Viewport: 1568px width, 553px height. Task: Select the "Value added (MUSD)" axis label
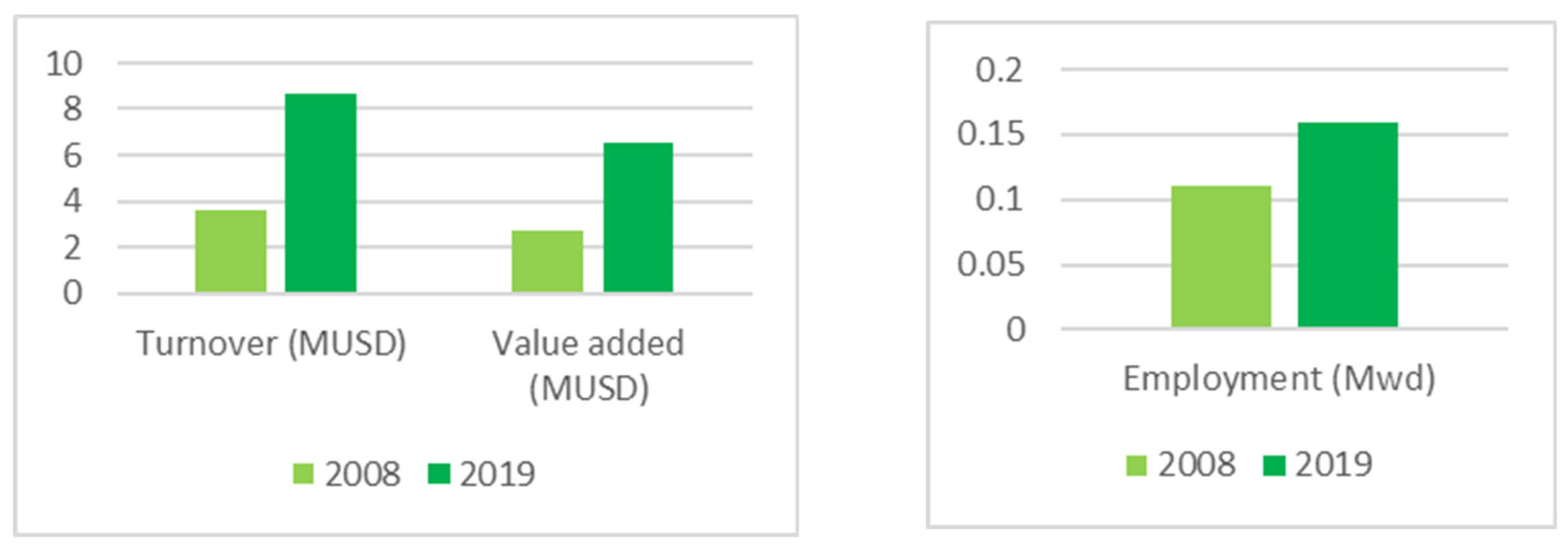(589, 365)
